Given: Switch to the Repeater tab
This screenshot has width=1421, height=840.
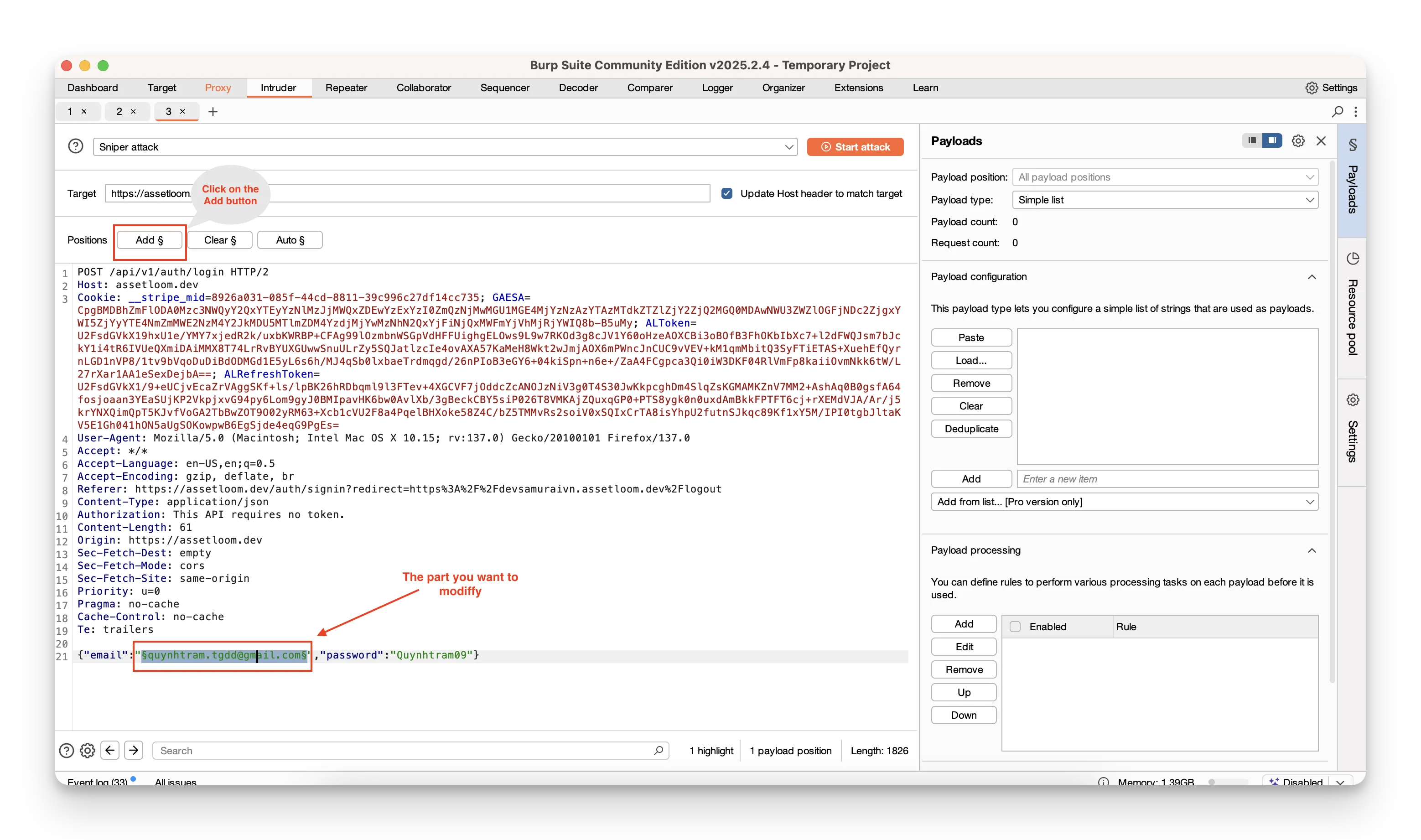Looking at the screenshot, I should [x=346, y=88].
